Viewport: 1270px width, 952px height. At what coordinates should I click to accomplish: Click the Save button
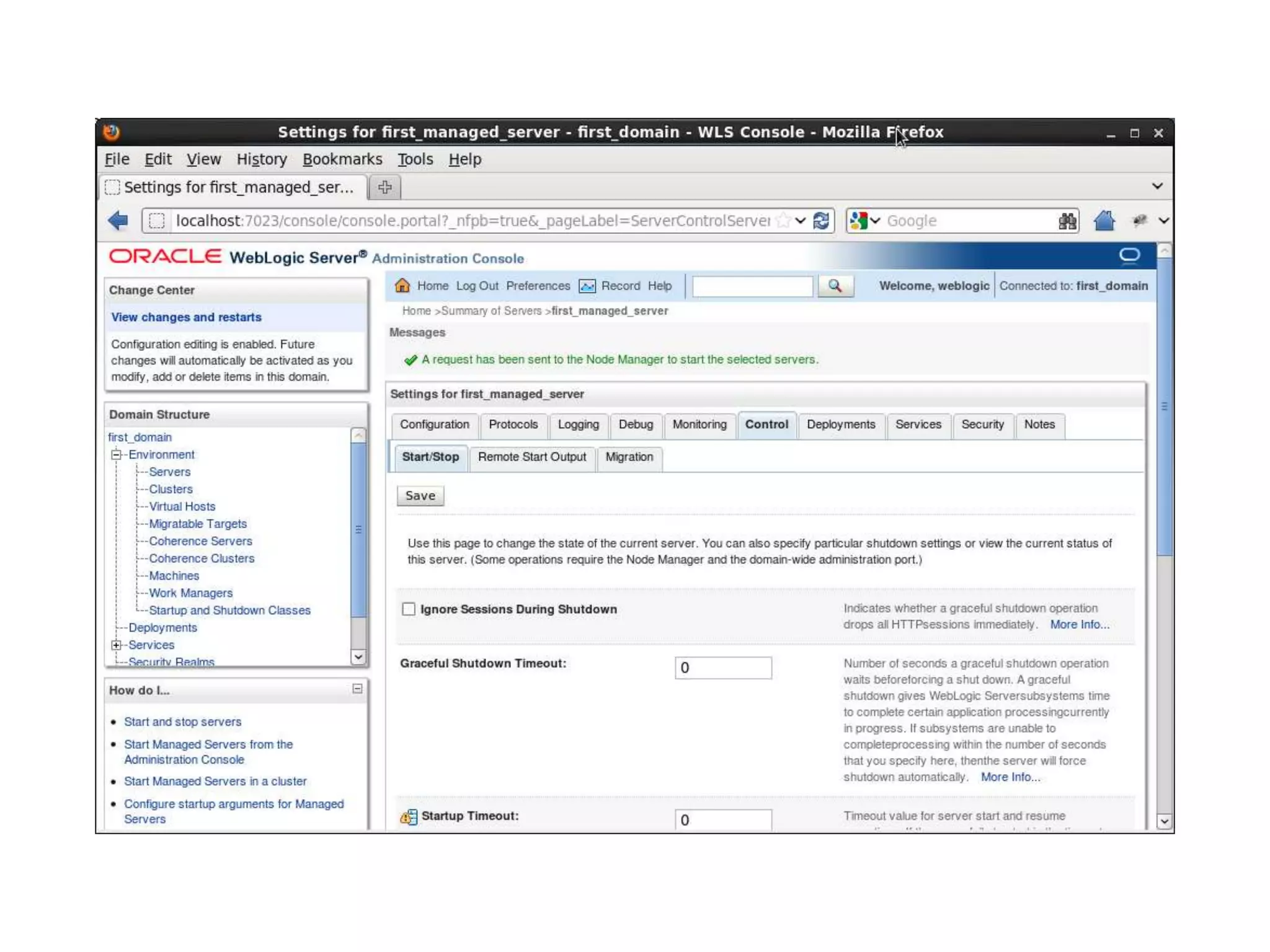pos(420,496)
